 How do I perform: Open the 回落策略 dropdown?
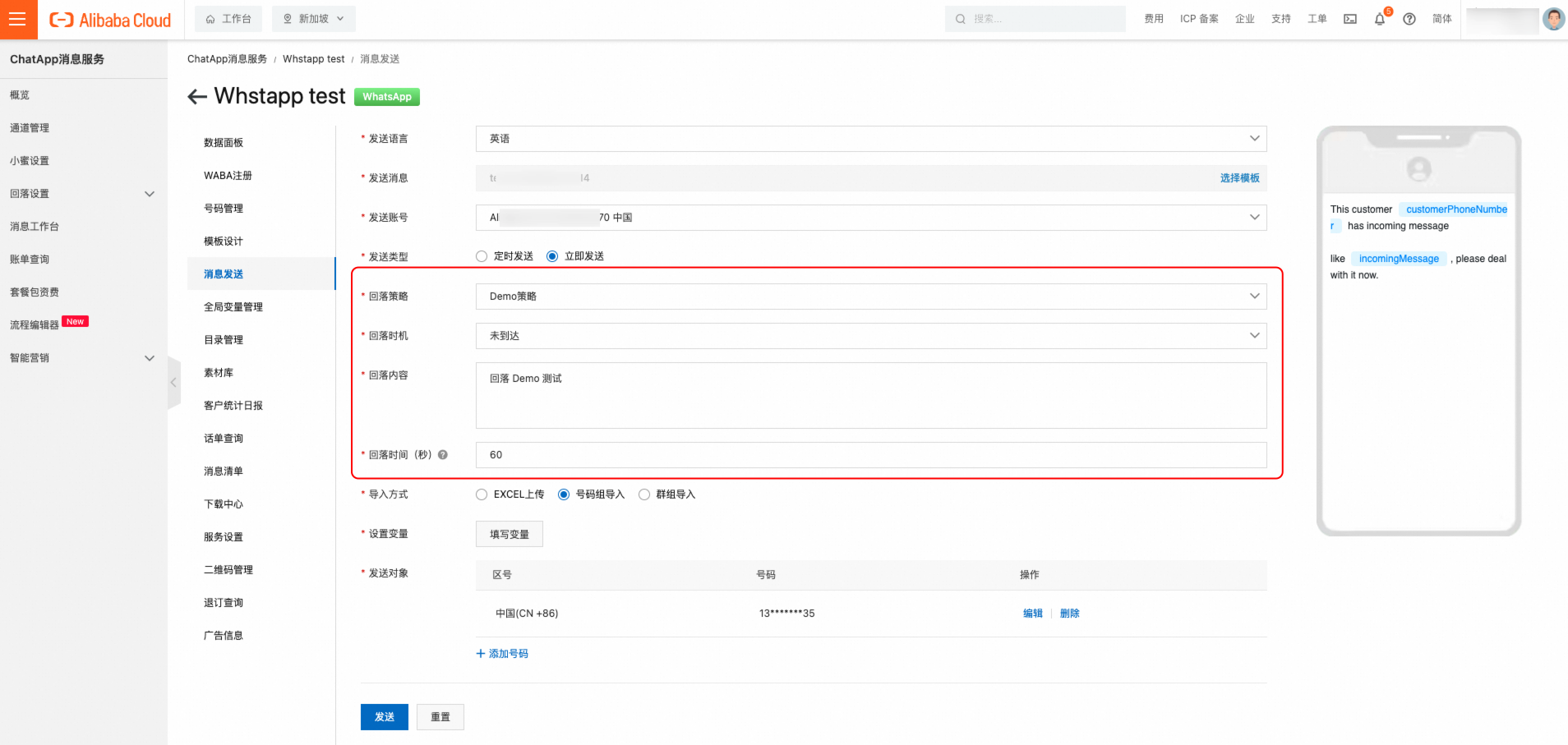tap(871, 297)
